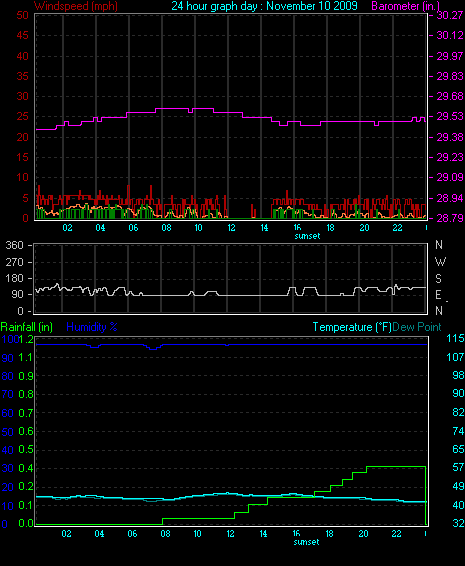The height and width of the screenshot is (566, 465).
Task: Select 60 on the blue humidity axis
Action: click(8, 413)
